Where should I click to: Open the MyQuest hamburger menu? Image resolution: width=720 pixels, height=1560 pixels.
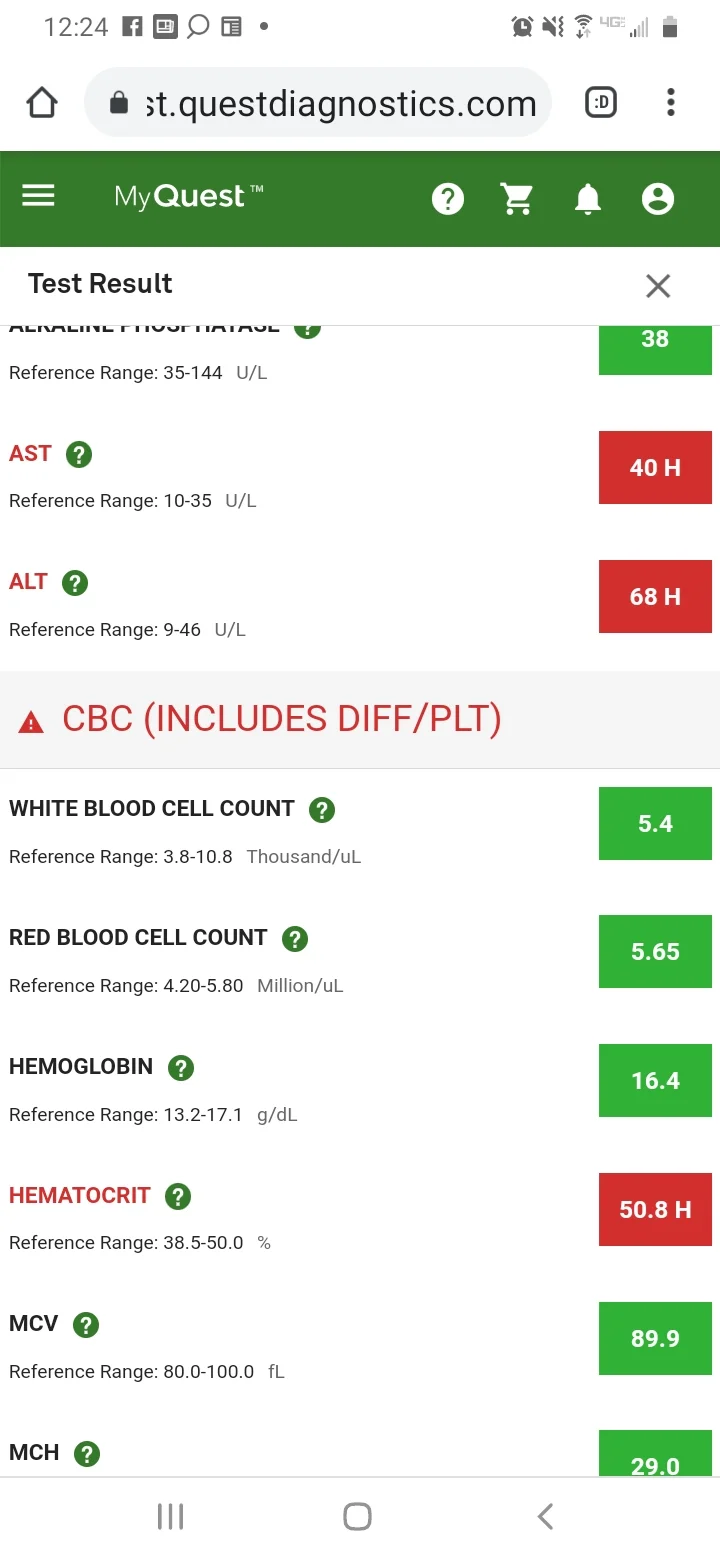coord(38,196)
